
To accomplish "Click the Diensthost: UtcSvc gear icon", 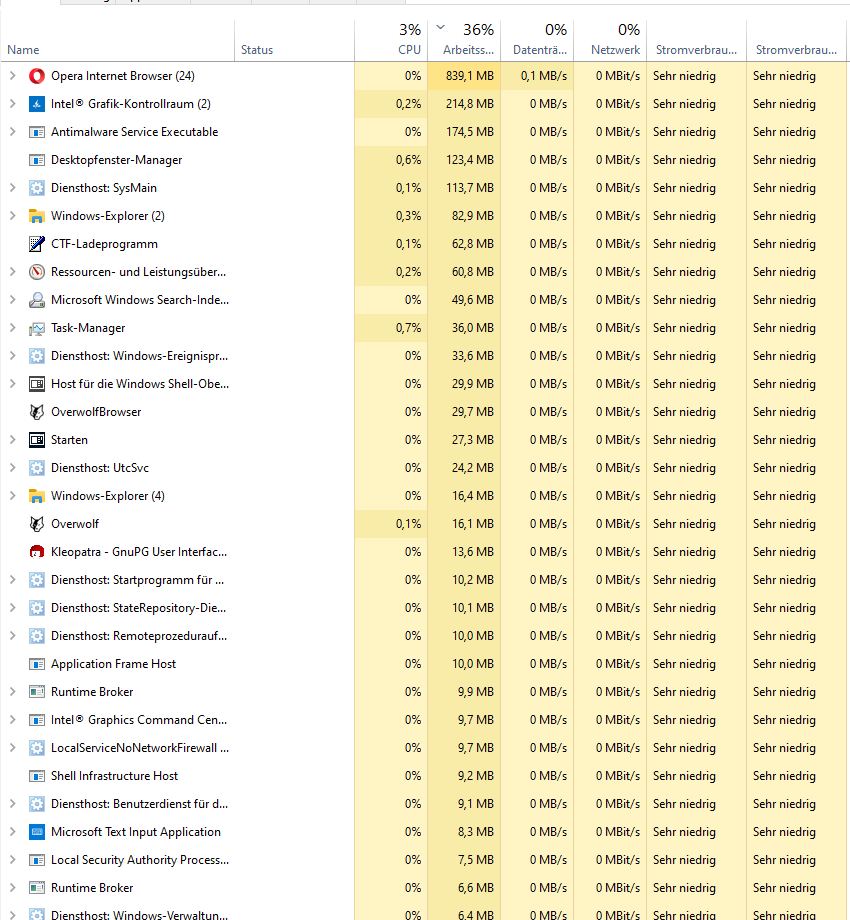I will (x=37, y=468).
